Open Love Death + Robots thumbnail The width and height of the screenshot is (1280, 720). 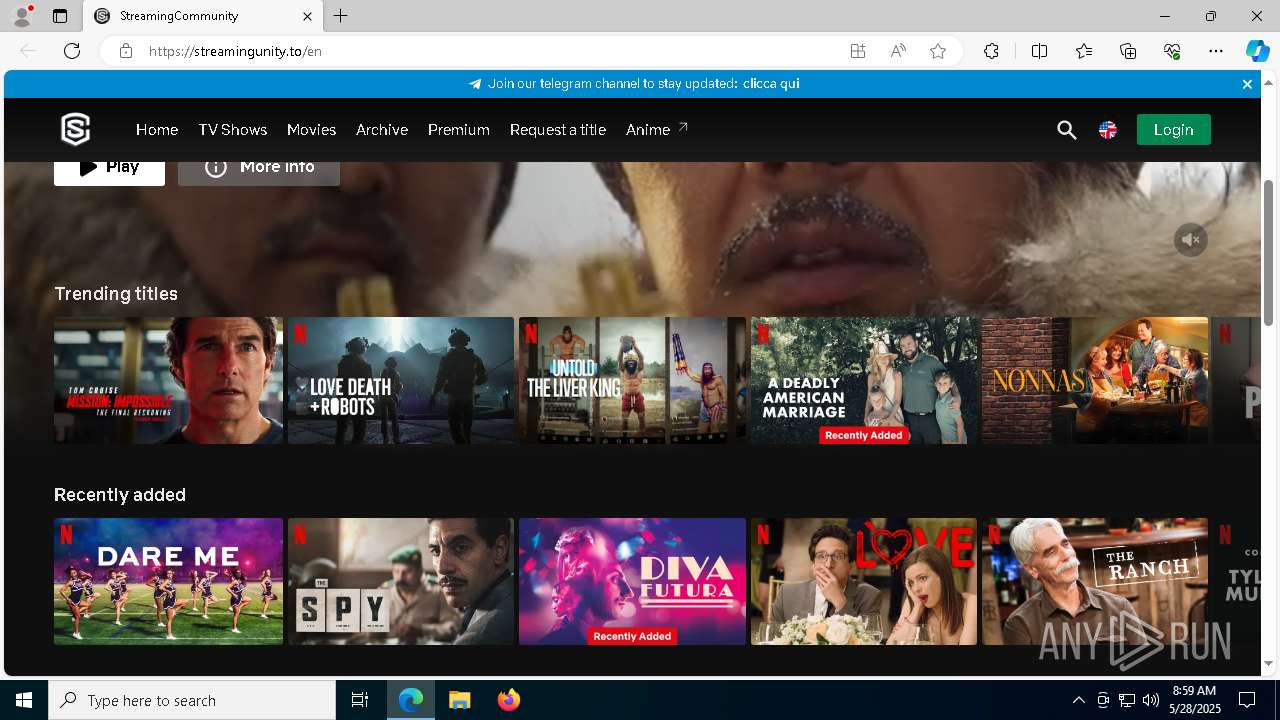coord(401,380)
